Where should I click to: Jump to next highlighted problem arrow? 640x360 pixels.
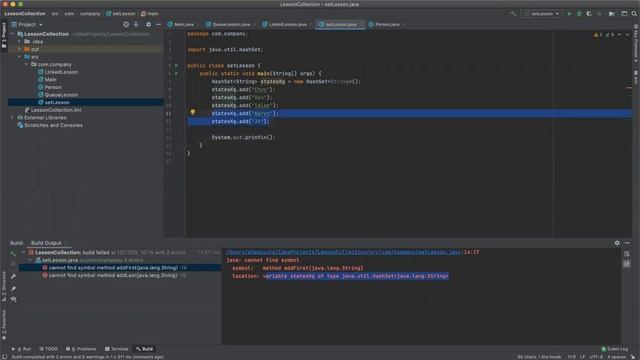(627, 35)
